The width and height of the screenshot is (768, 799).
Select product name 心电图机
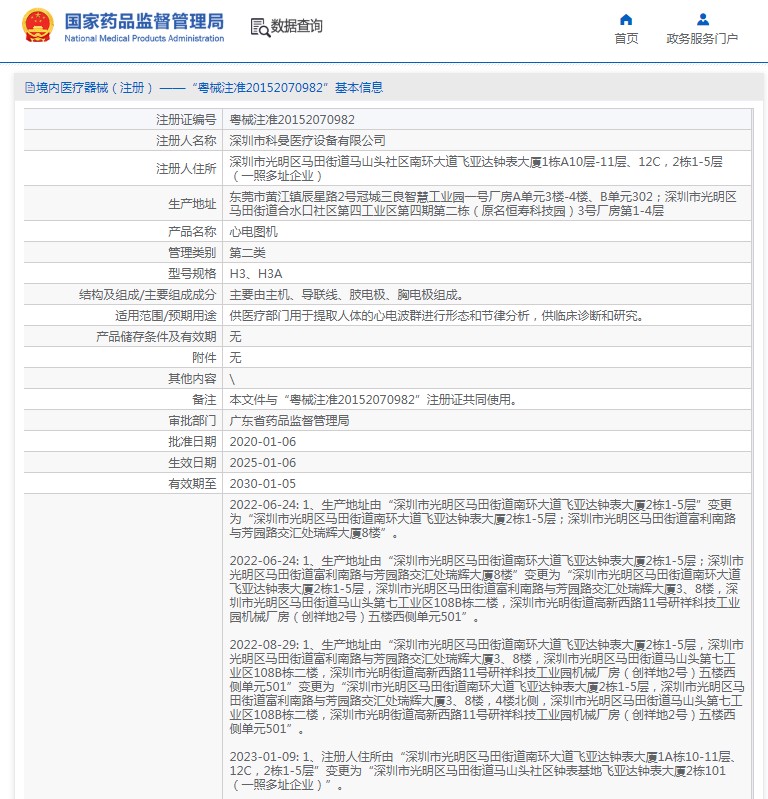pos(253,232)
